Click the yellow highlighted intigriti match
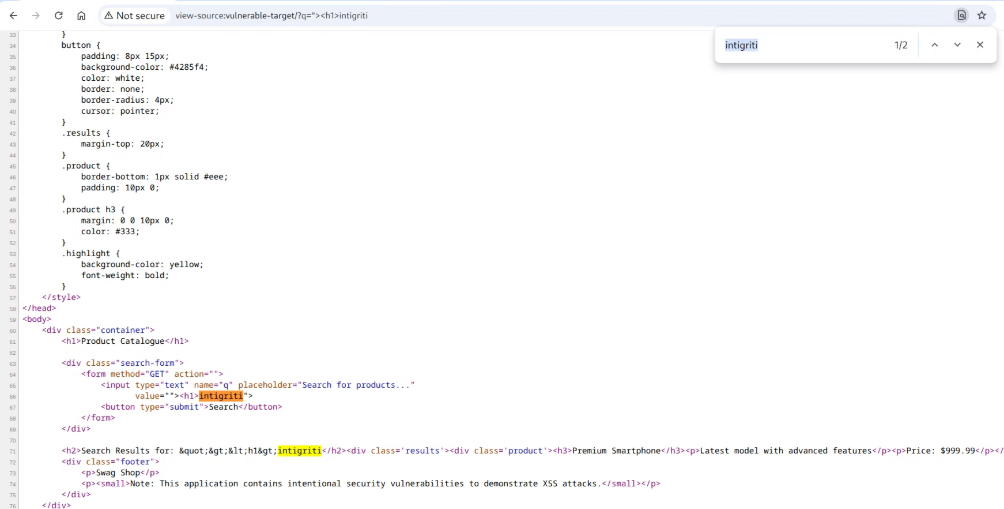The image size is (1004, 509). point(300,451)
